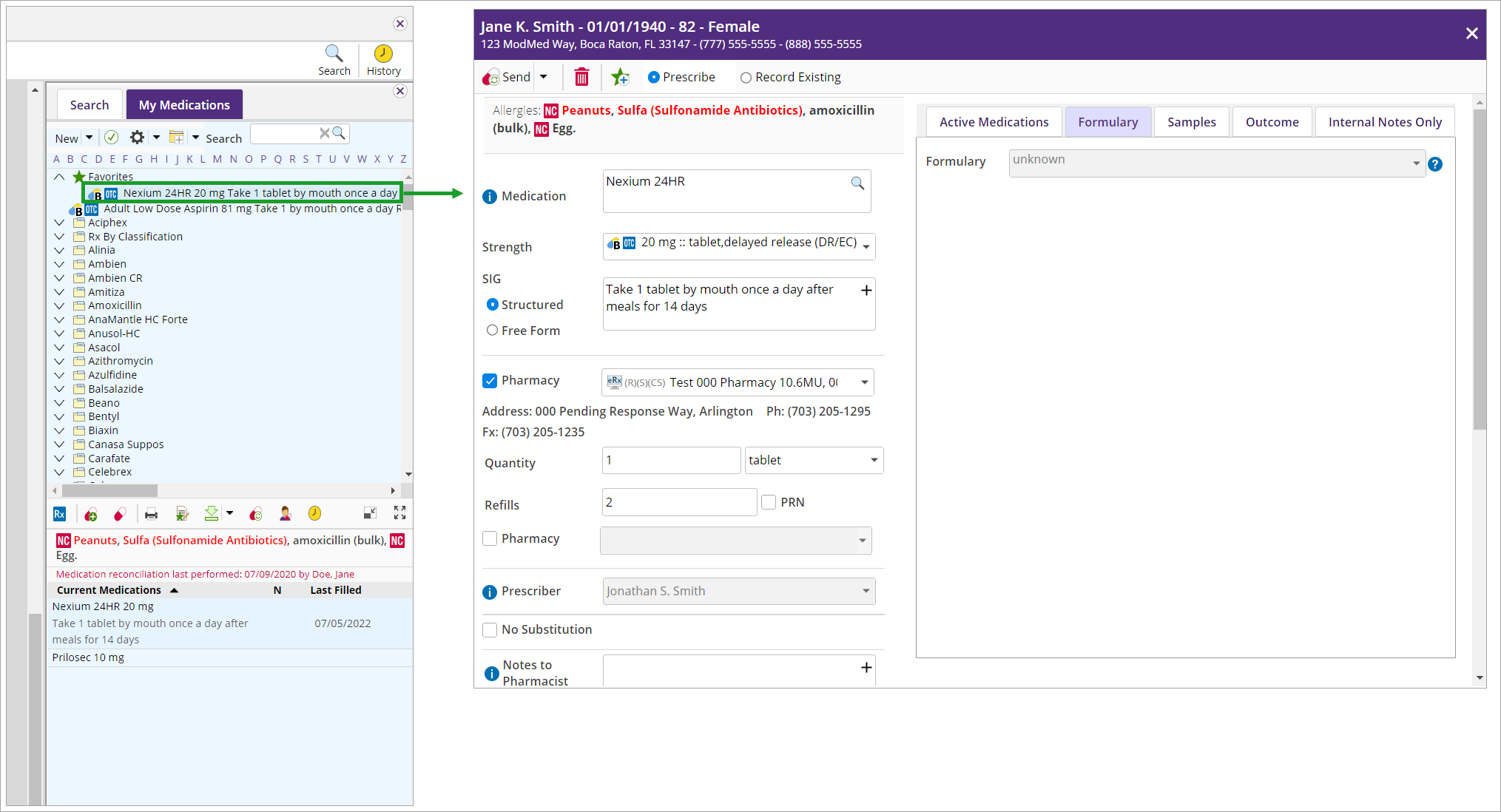
Task: Select Free Form SIG option
Action: click(x=492, y=331)
